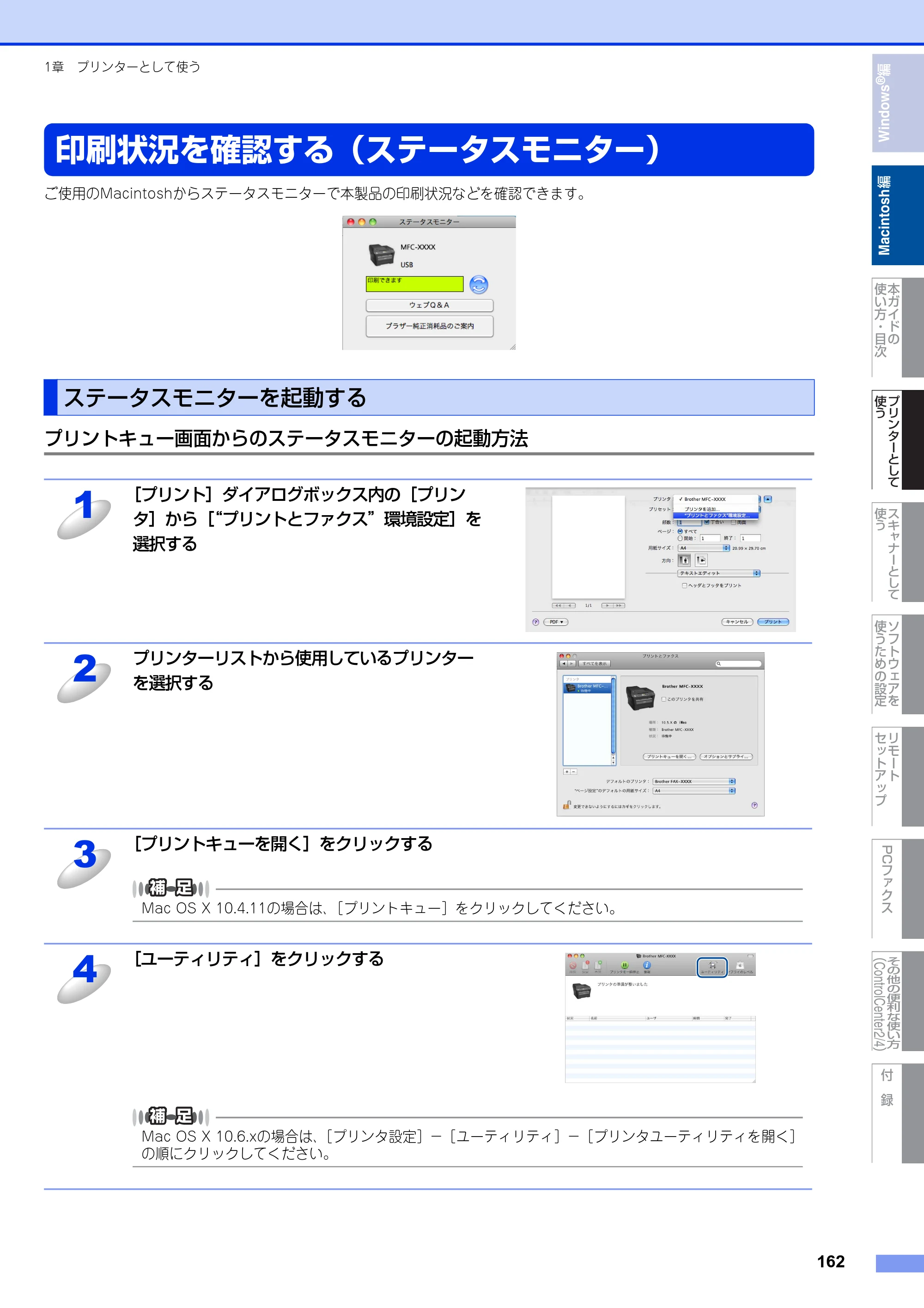Click the キャンセル button
This screenshot has width=924, height=1308.
pyautogui.click(x=737, y=621)
